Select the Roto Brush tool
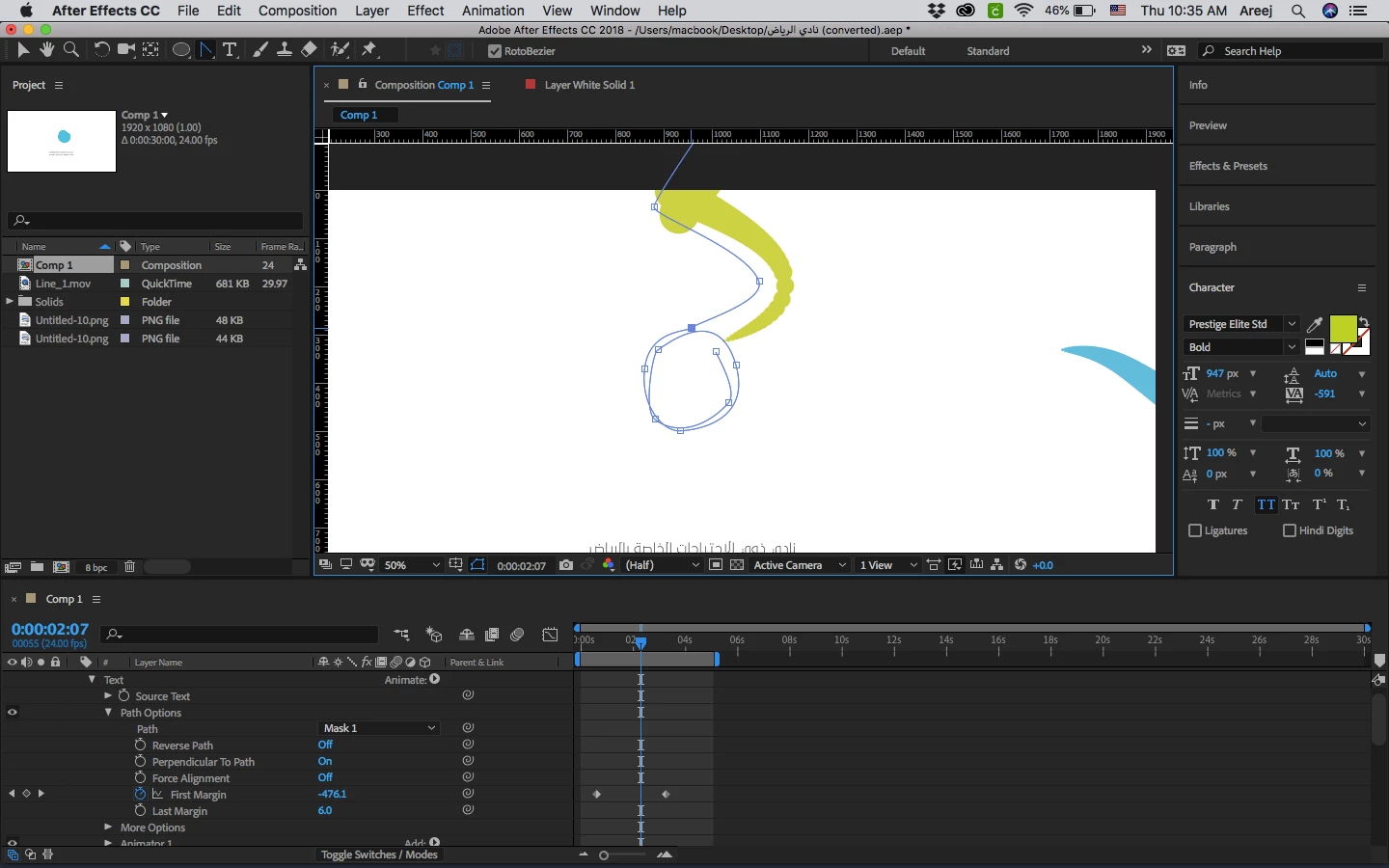 tap(340, 49)
